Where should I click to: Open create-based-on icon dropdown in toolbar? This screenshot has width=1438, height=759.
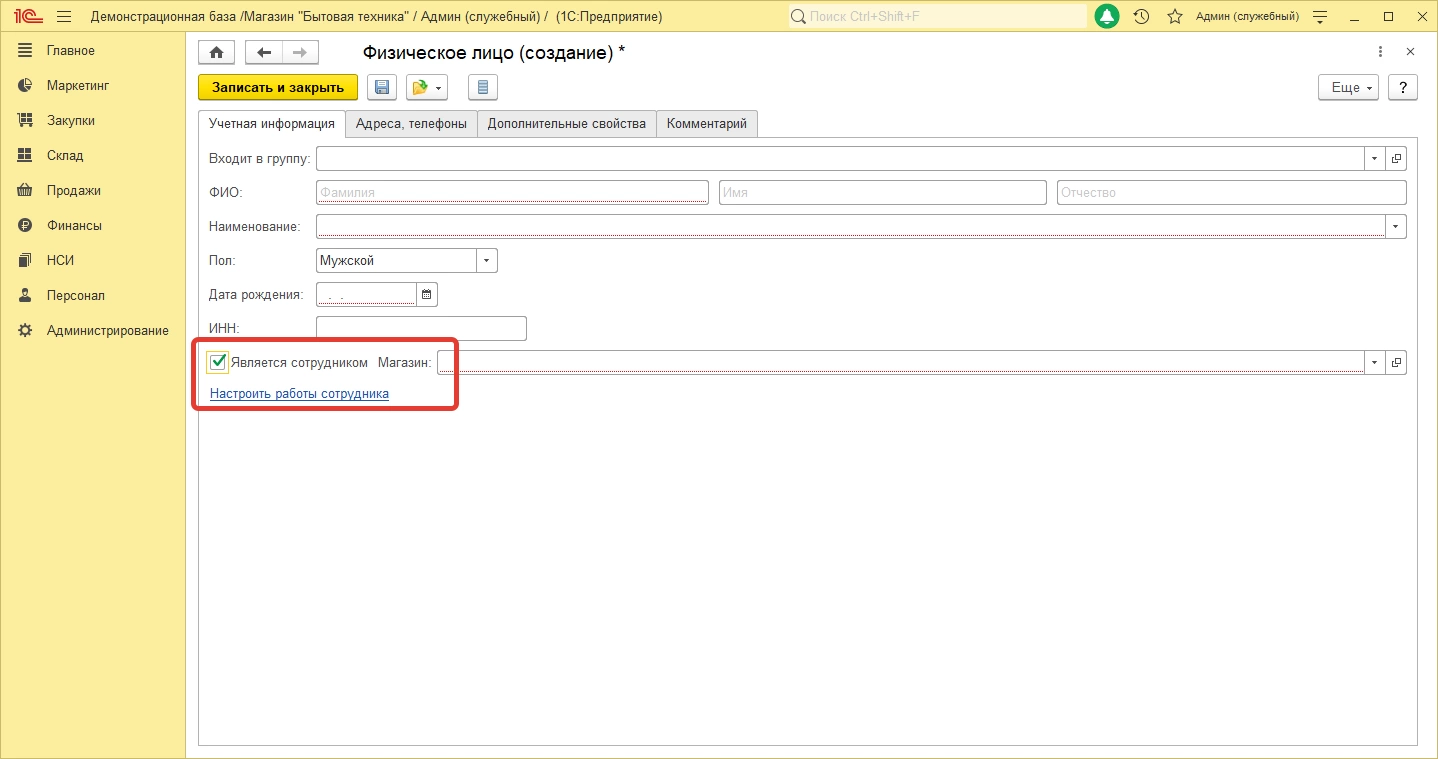pos(427,88)
